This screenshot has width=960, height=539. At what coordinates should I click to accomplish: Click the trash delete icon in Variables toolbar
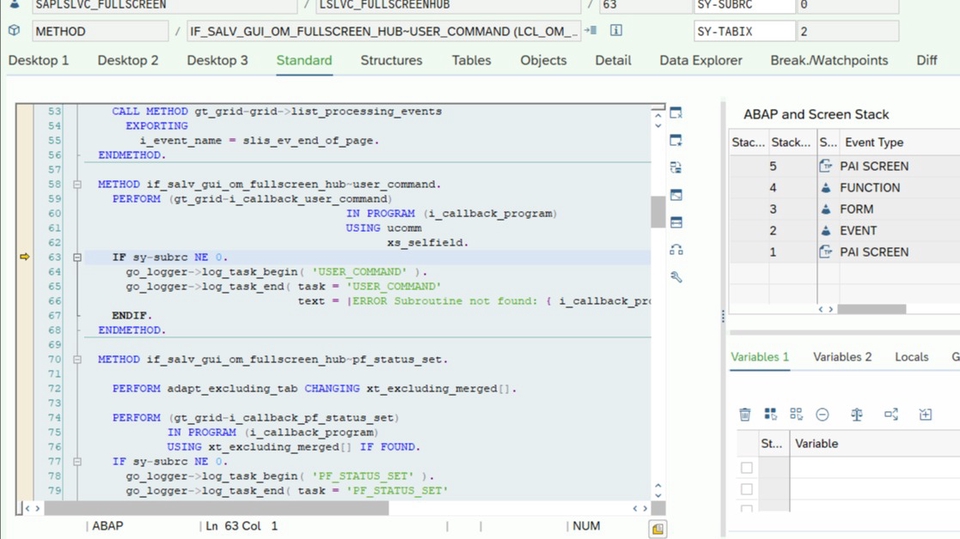pyautogui.click(x=744, y=415)
